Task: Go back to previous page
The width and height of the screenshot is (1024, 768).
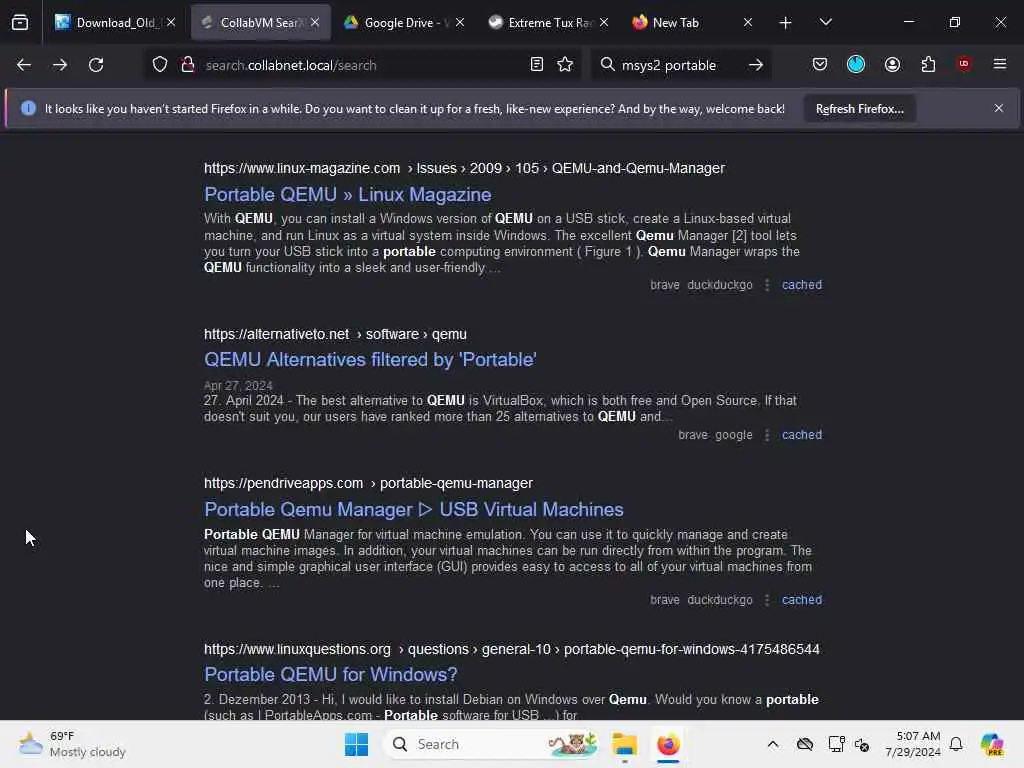Action: (24, 65)
